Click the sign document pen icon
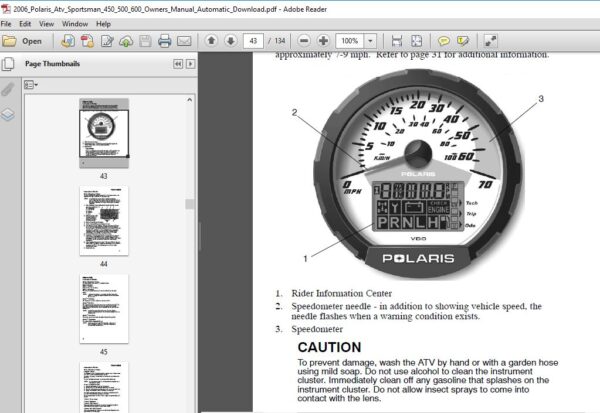Image resolution: width=600 pixels, height=413 pixels. tap(107, 41)
